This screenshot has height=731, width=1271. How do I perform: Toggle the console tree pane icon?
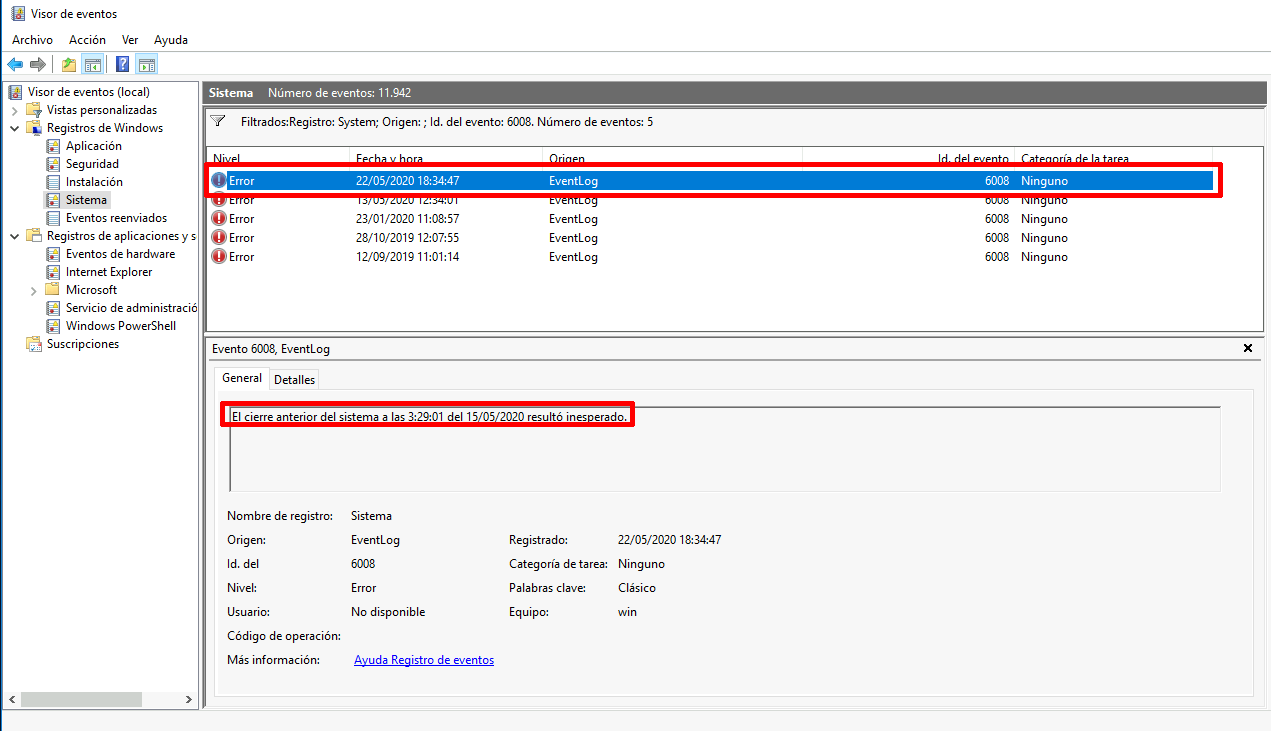(92, 65)
